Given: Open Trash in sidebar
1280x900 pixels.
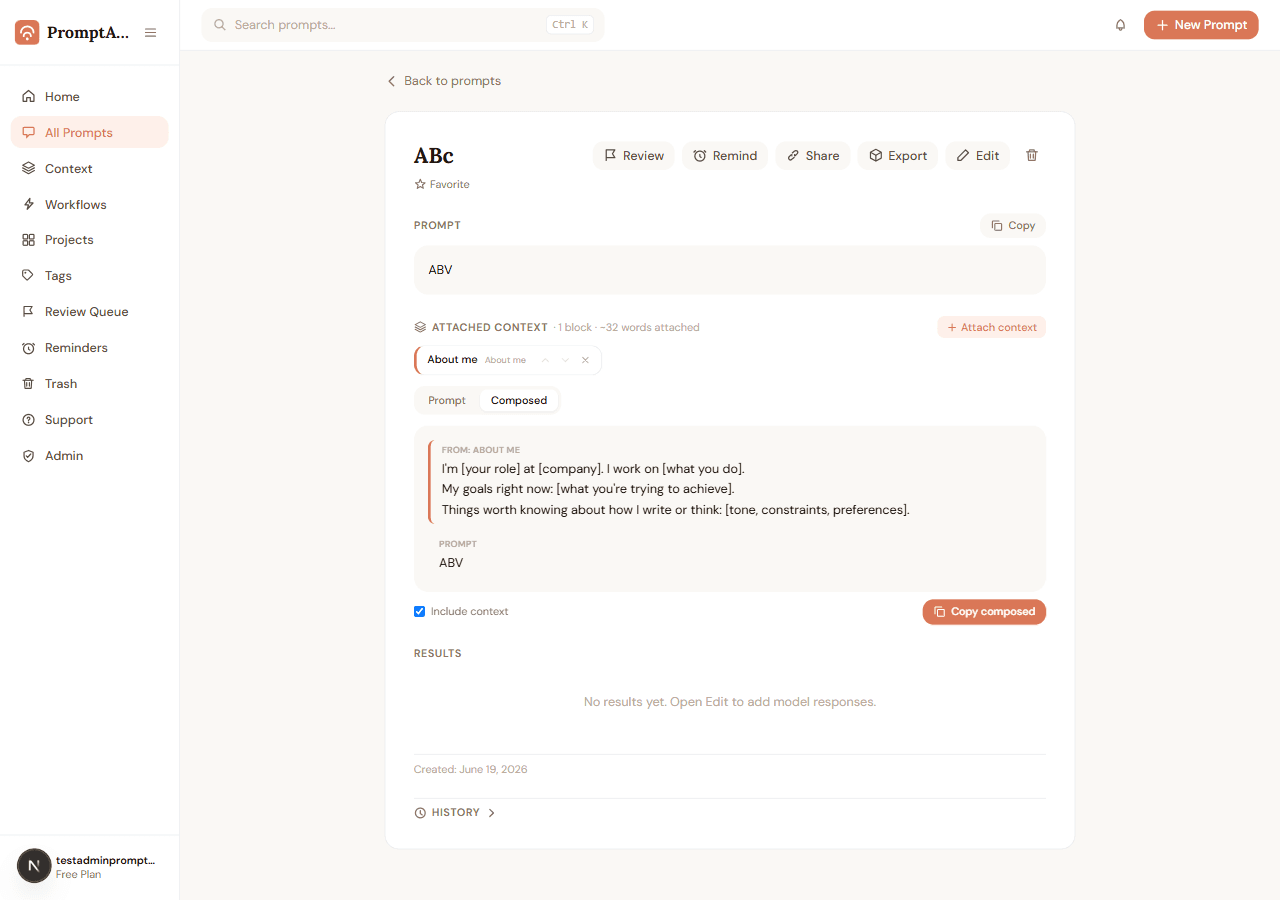Looking at the screenshot, I should tap(90, 384).
